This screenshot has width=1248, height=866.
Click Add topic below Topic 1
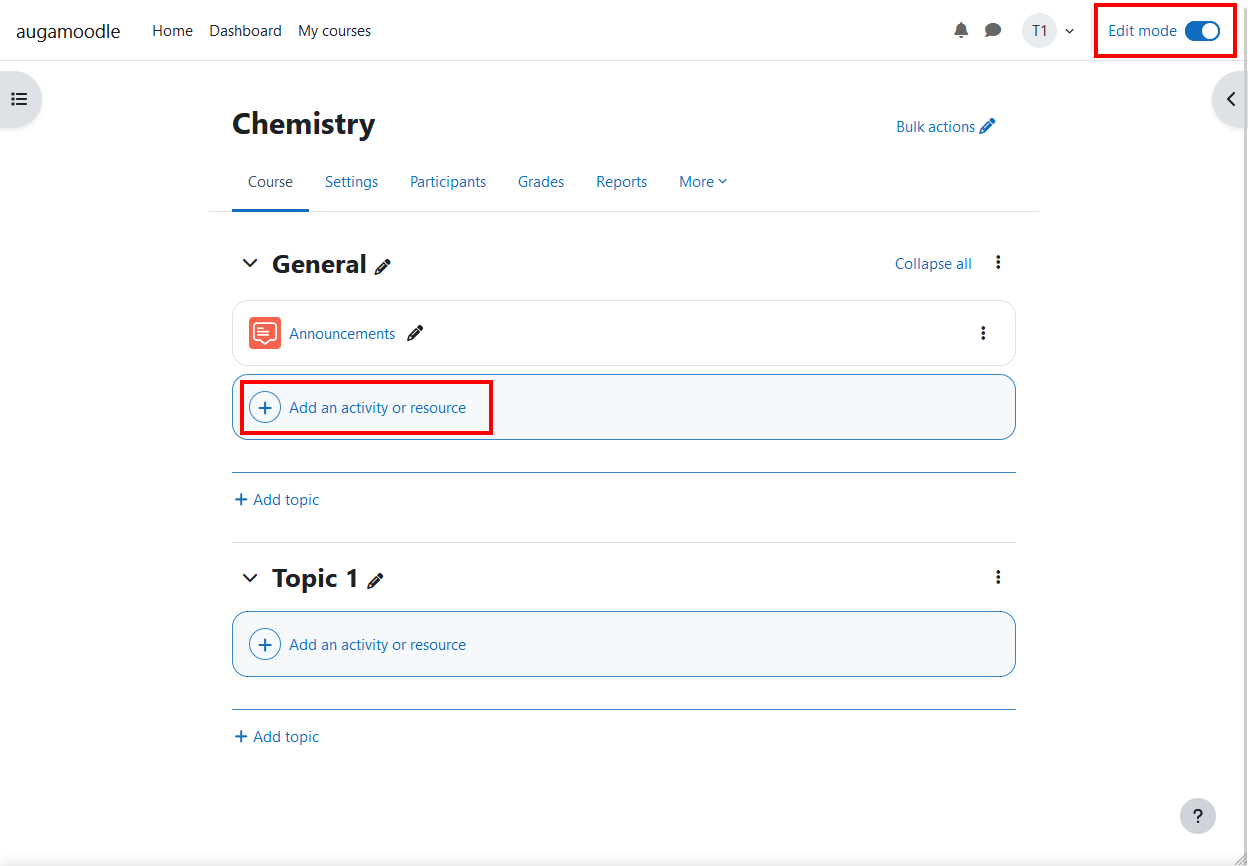point(276,736)
